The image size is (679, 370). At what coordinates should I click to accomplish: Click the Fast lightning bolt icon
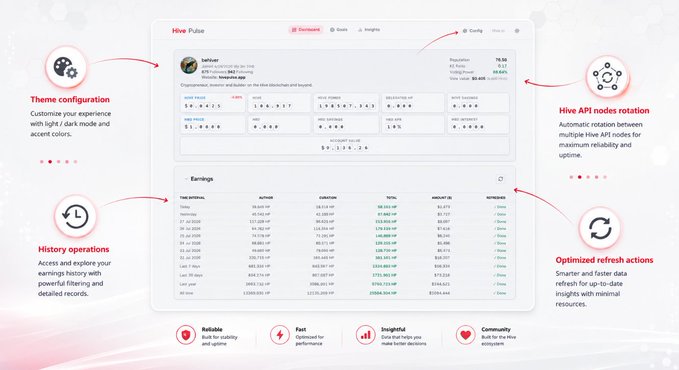(x=280, y=335)
